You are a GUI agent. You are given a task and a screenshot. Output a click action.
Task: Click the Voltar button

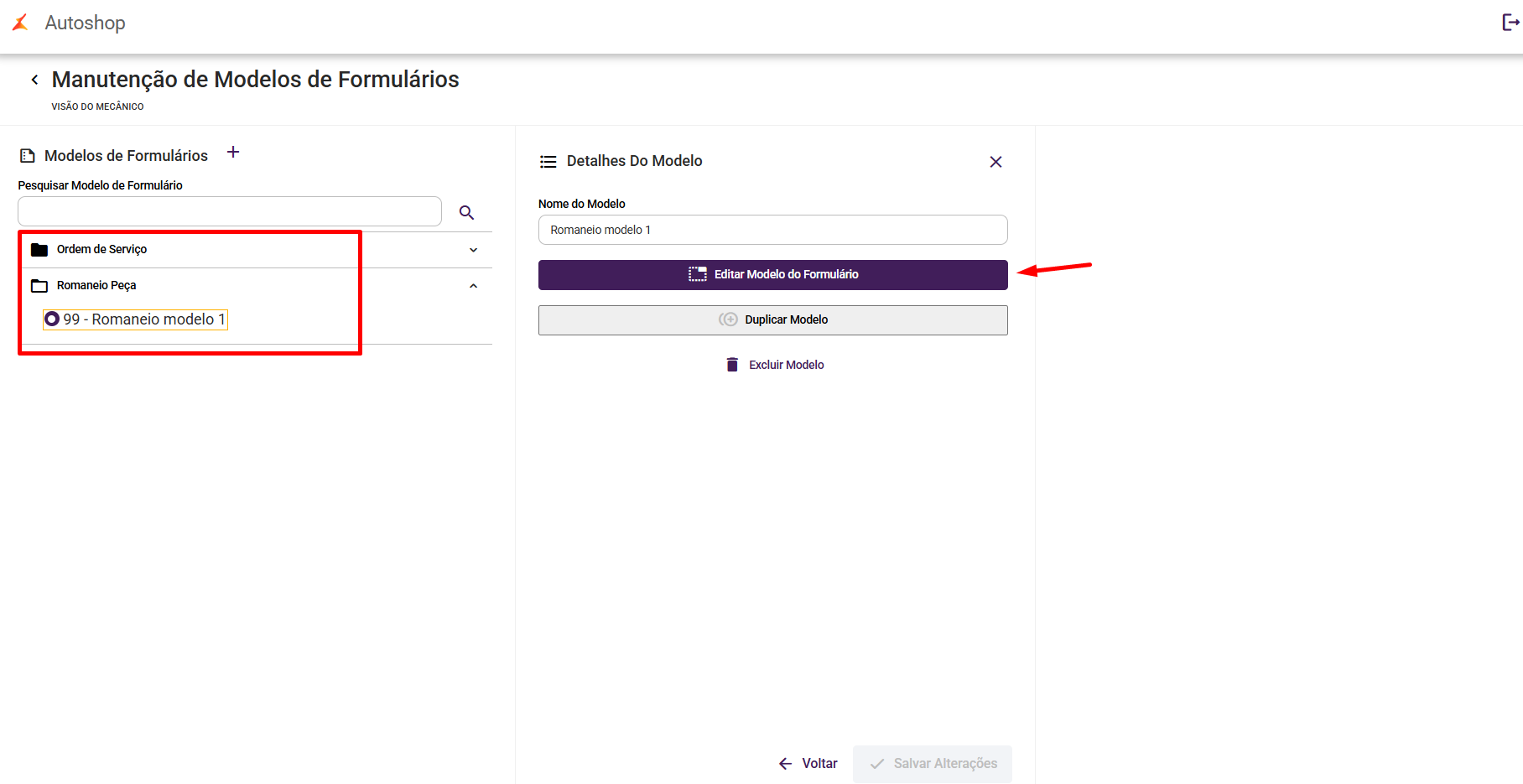tap(808, 764)
